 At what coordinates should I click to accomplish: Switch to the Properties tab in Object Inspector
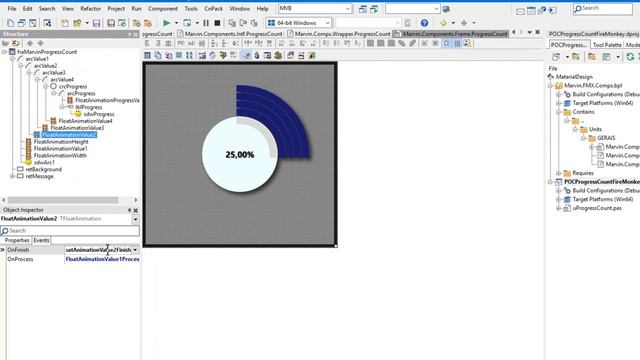coord(17,240)
